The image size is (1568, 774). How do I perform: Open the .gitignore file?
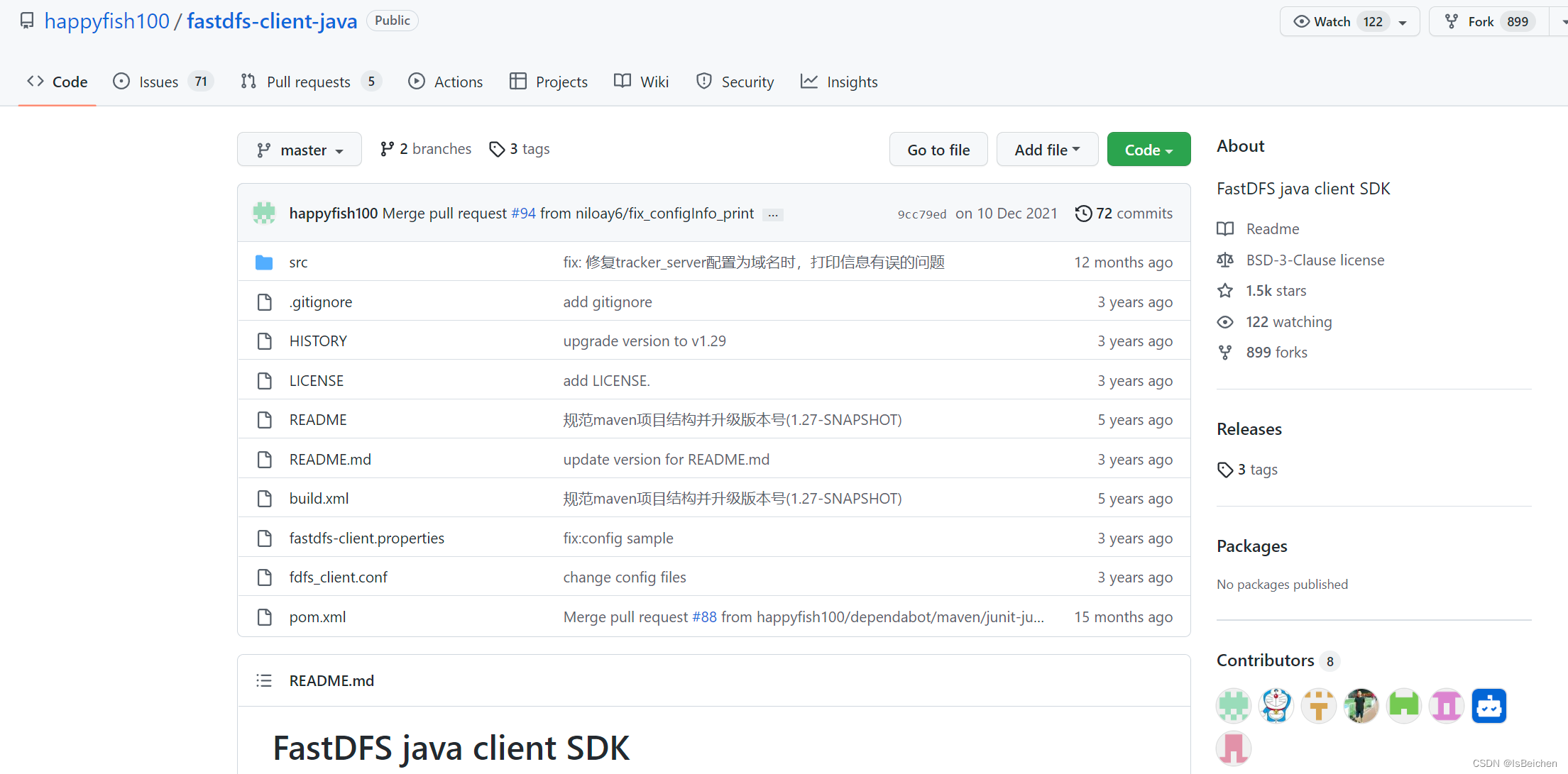[321, 302]
